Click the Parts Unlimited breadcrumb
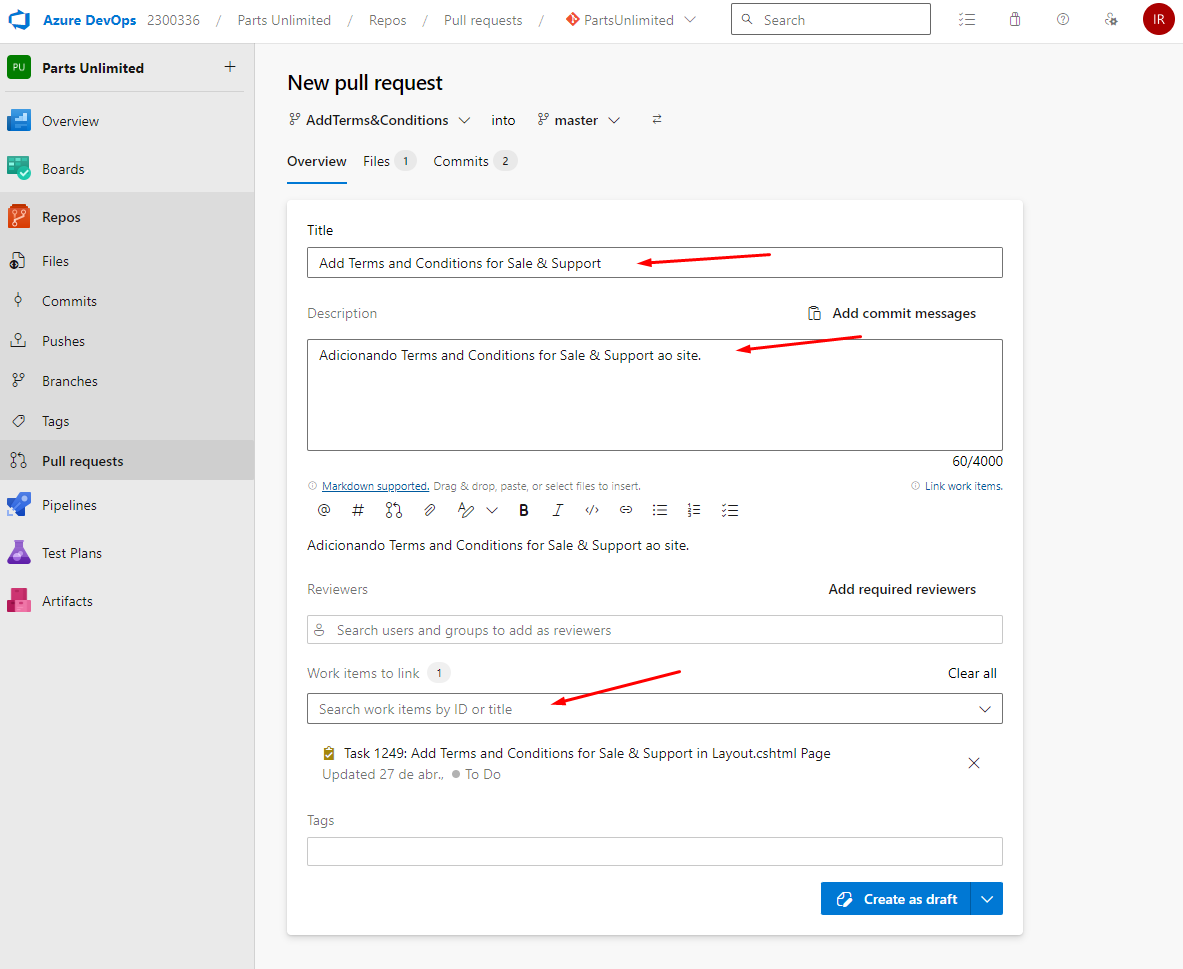This screenshot has height=969, width=1183. pyautogui.click(x=284, y=20)
